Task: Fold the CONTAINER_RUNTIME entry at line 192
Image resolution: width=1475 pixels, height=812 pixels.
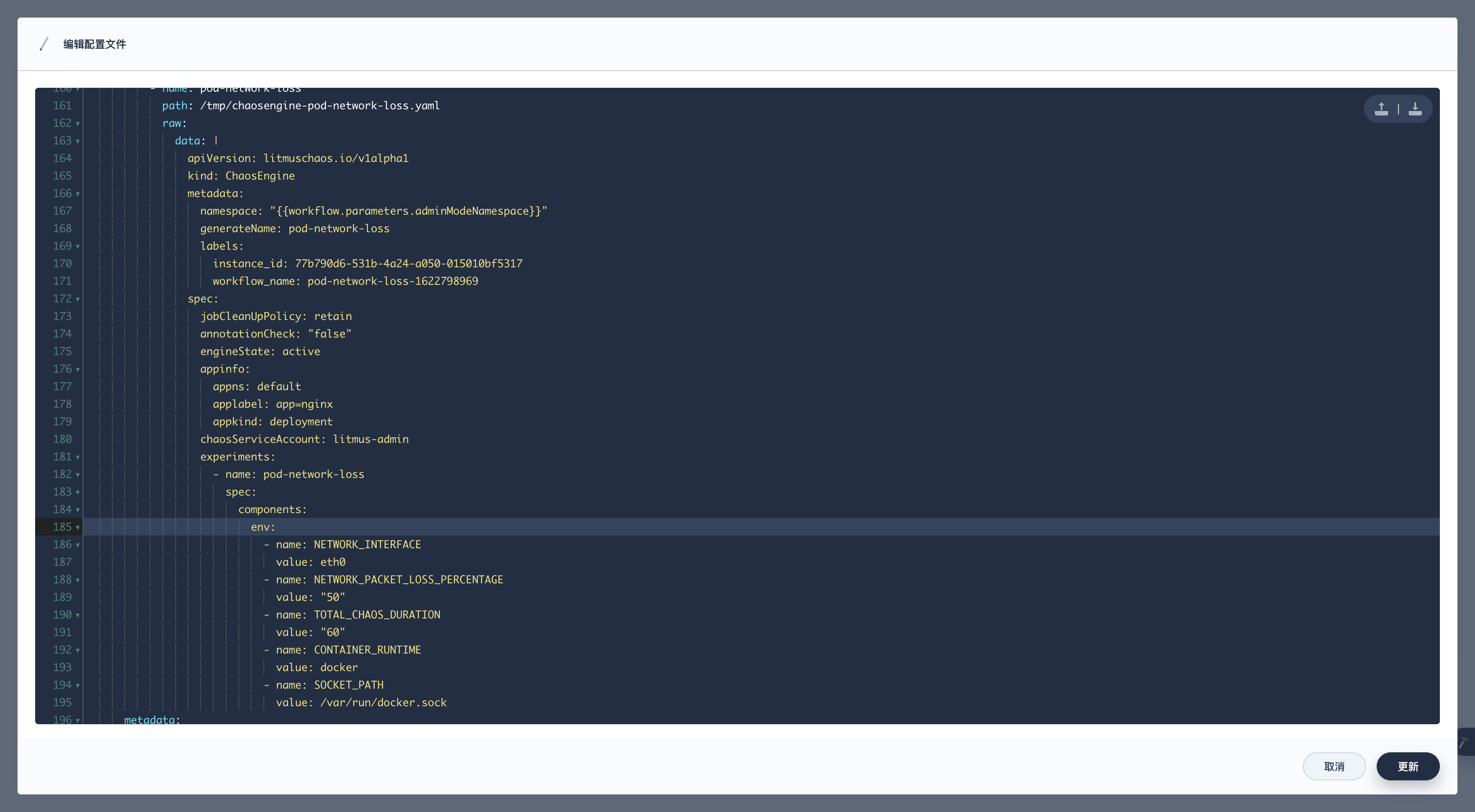Action: point(77,650)
